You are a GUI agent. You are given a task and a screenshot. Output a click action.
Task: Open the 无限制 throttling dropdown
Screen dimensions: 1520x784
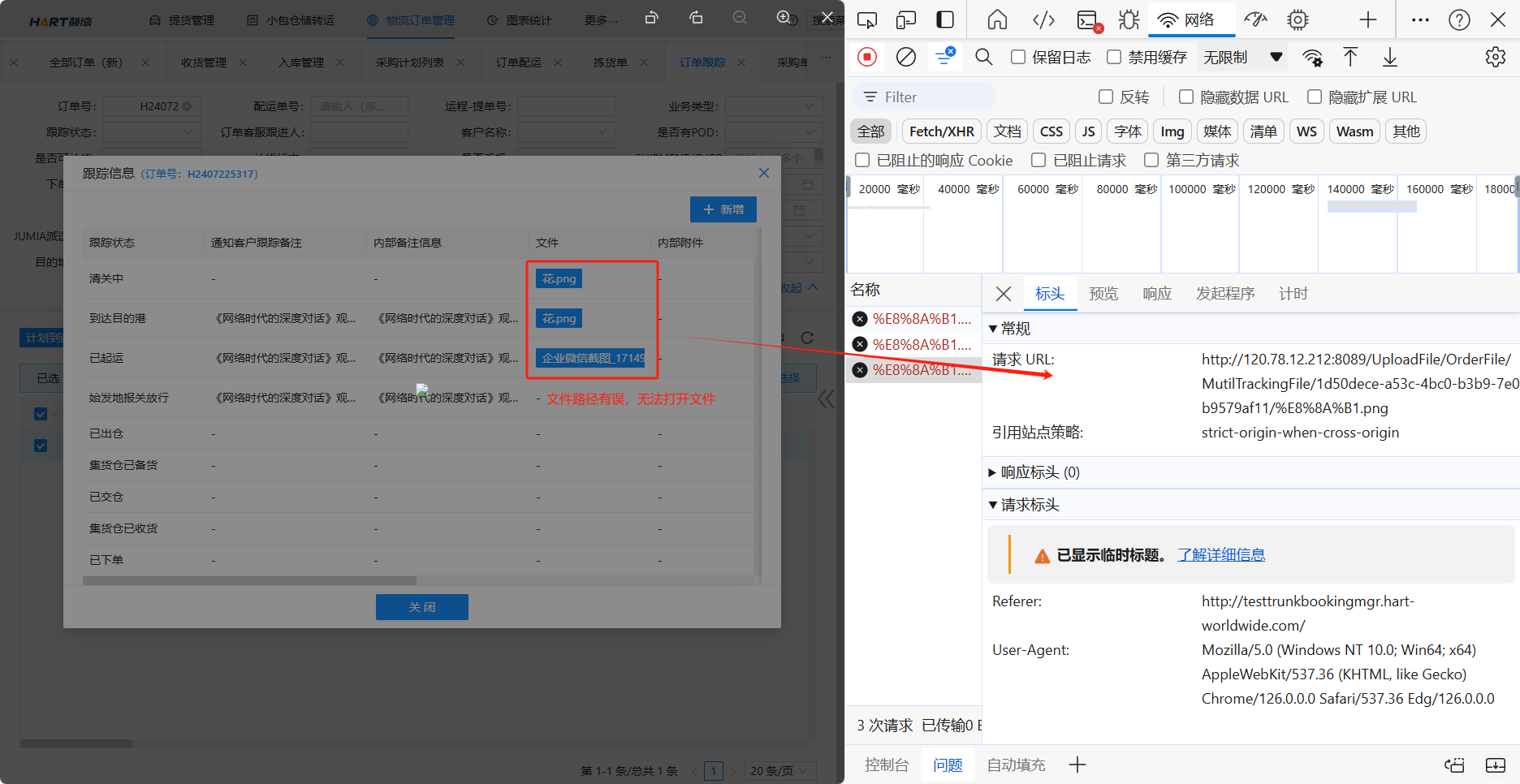(1242, 57)
